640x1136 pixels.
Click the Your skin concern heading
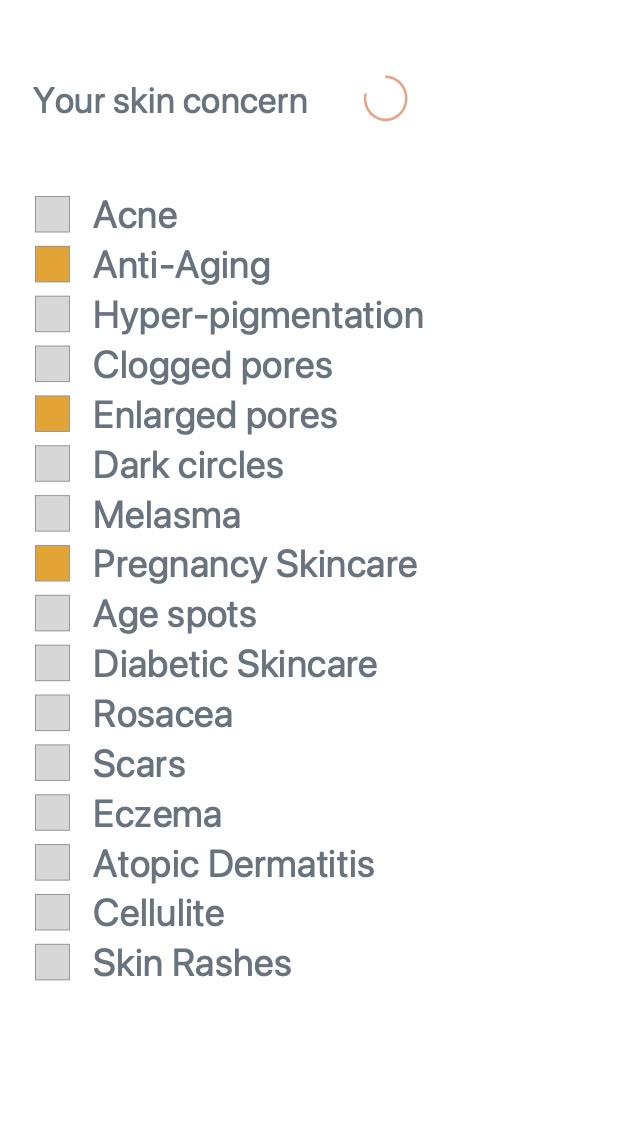(x=170, y=101)
